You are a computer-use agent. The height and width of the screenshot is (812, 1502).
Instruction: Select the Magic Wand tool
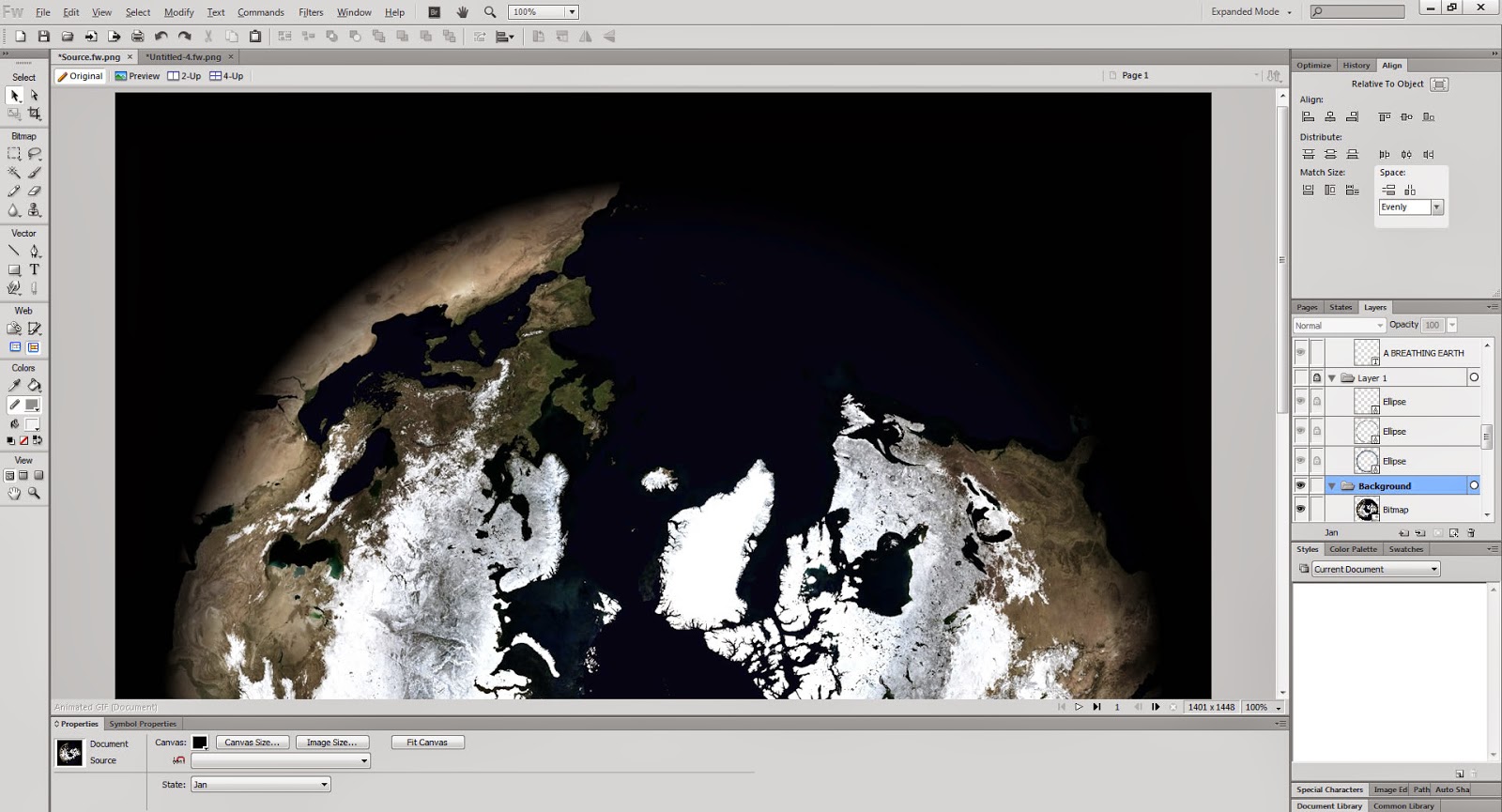[14, 172]
